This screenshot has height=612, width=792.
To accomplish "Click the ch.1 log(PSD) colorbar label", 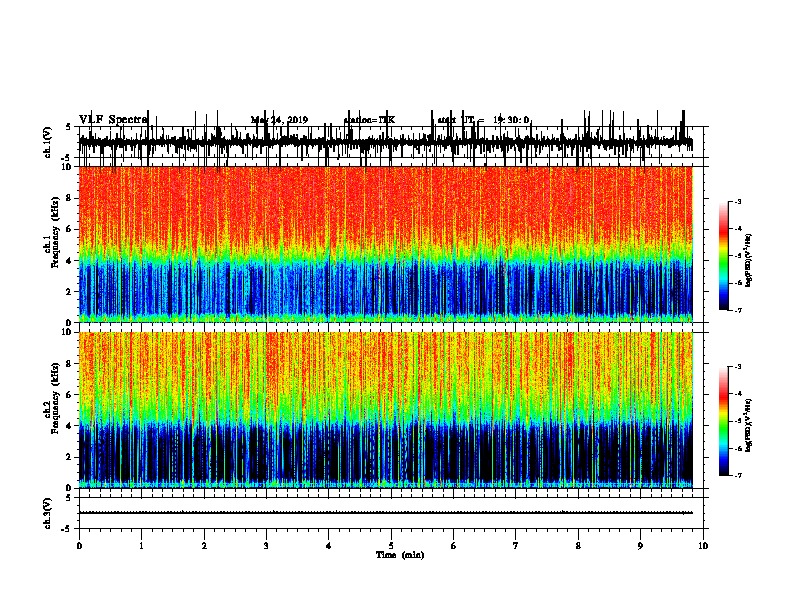I will (x=748, y=261).
